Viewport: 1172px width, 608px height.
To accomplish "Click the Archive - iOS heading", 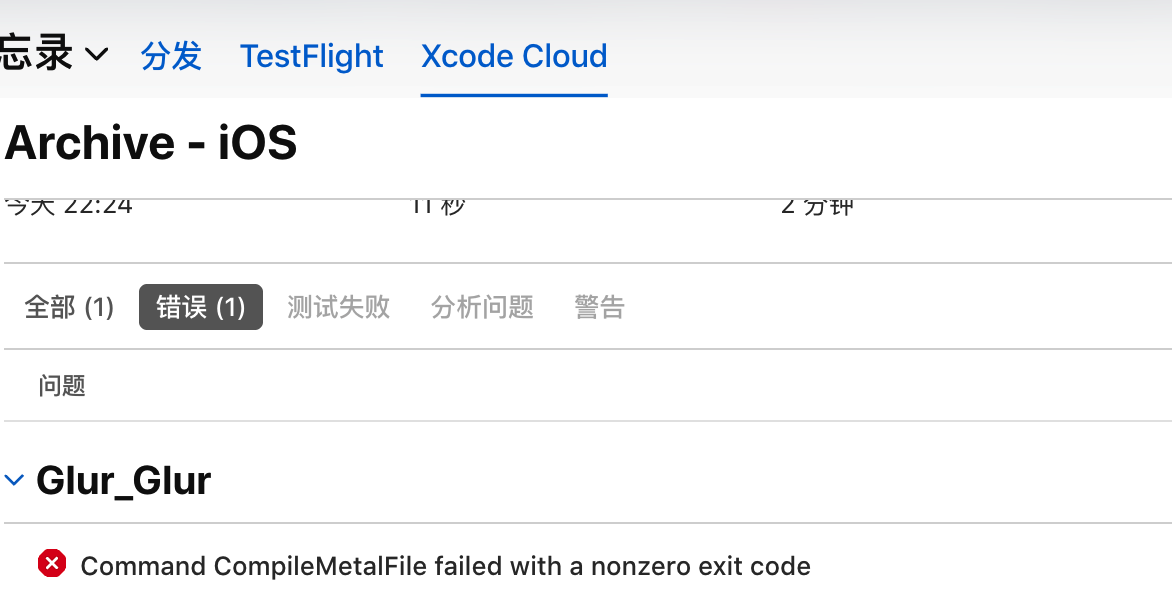I will coord(151,143).
